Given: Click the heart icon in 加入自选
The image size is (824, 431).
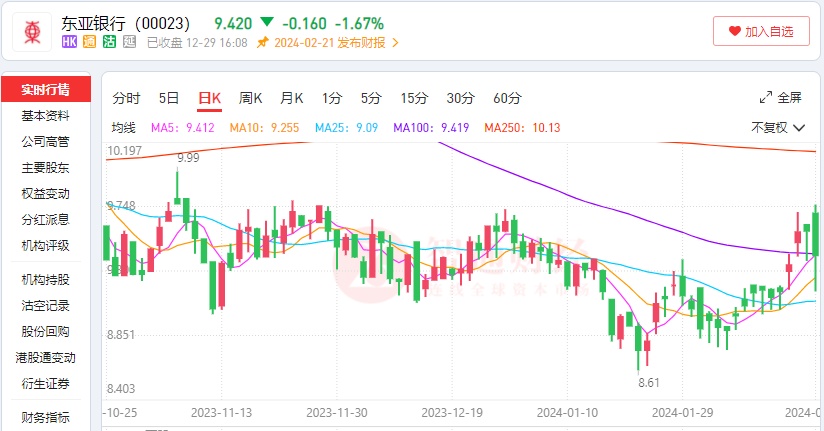Looking at the screenshot, I should pos(734,31).
